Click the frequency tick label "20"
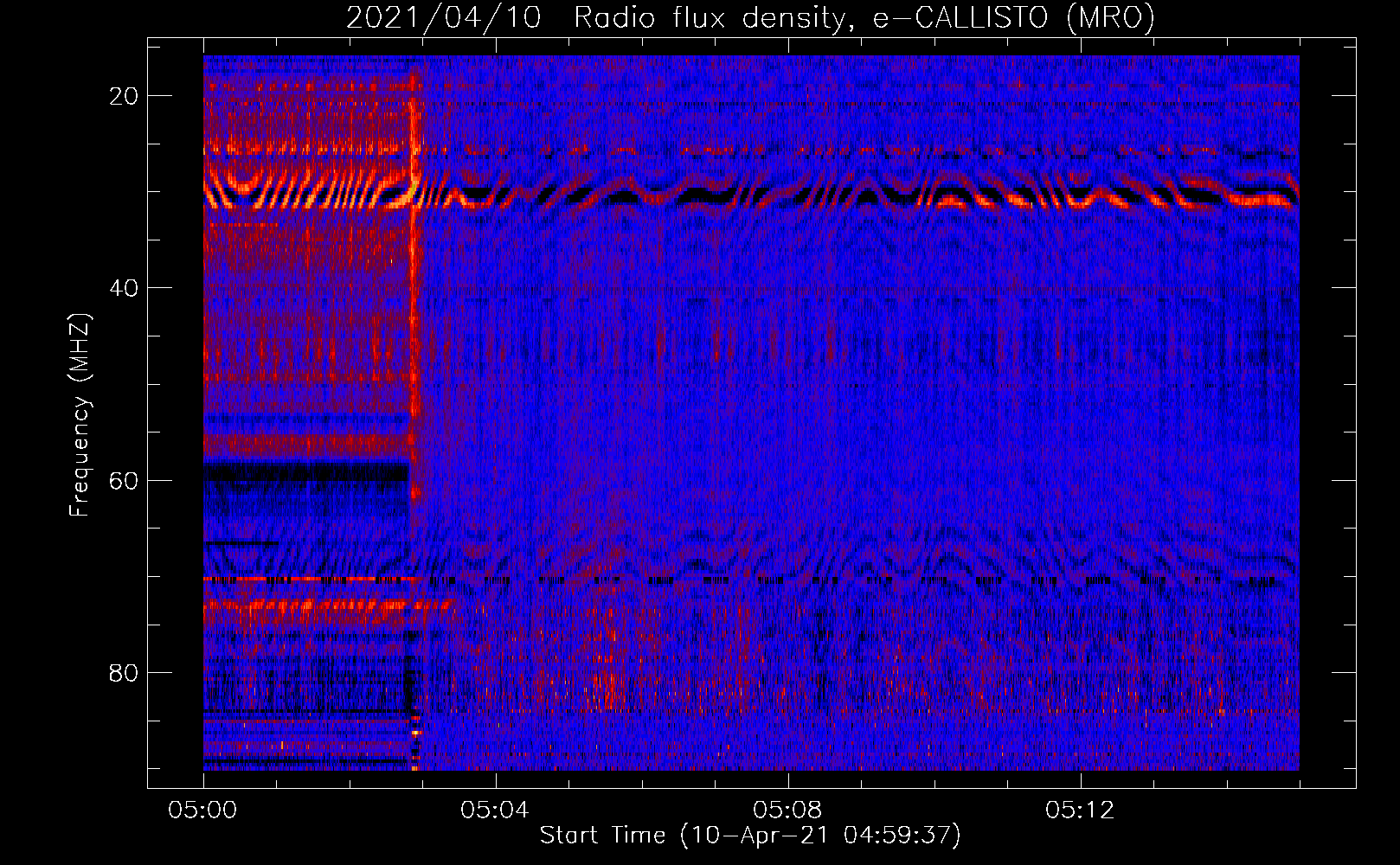Image resolution: width=1400 pixels, height=865 pixels. click(x=125, y=96)
